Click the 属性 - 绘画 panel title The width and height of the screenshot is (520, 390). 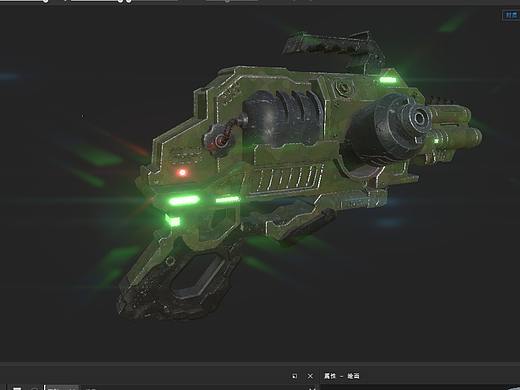pyautogui.click(x=342, y=376)
